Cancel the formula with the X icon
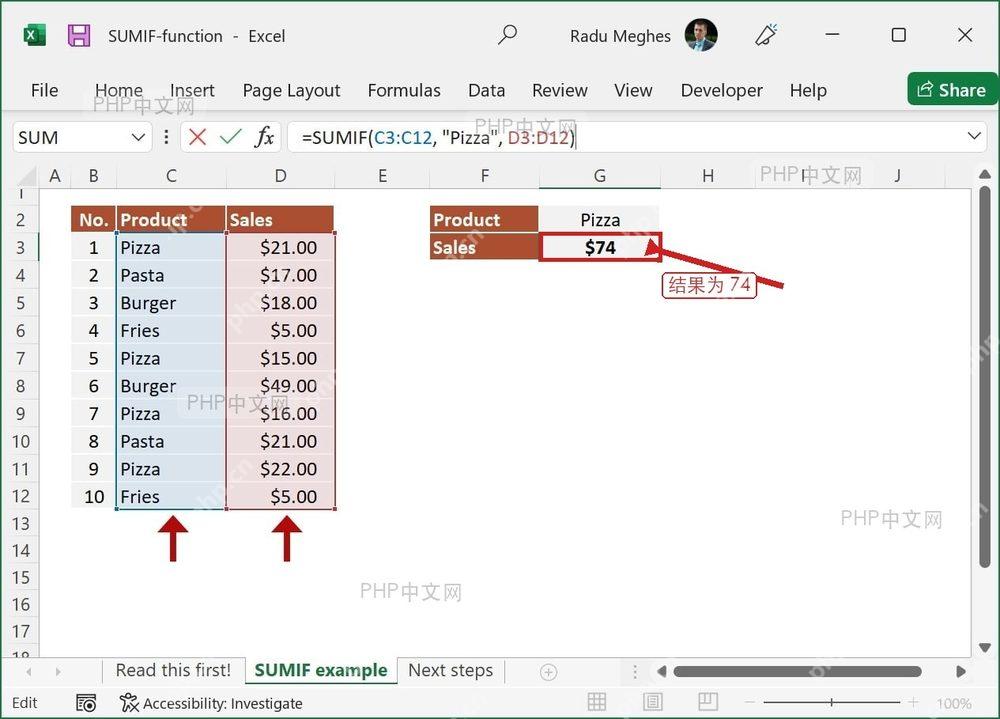The image size is (1000, 719). [x=198, y=137]
